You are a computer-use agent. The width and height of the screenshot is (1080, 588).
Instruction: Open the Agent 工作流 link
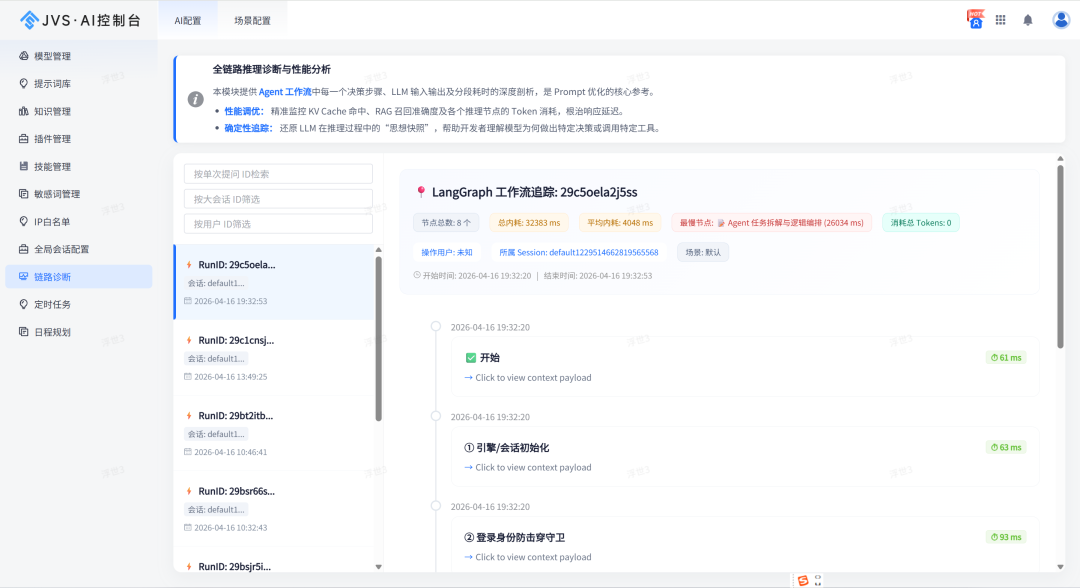[285, 92]
